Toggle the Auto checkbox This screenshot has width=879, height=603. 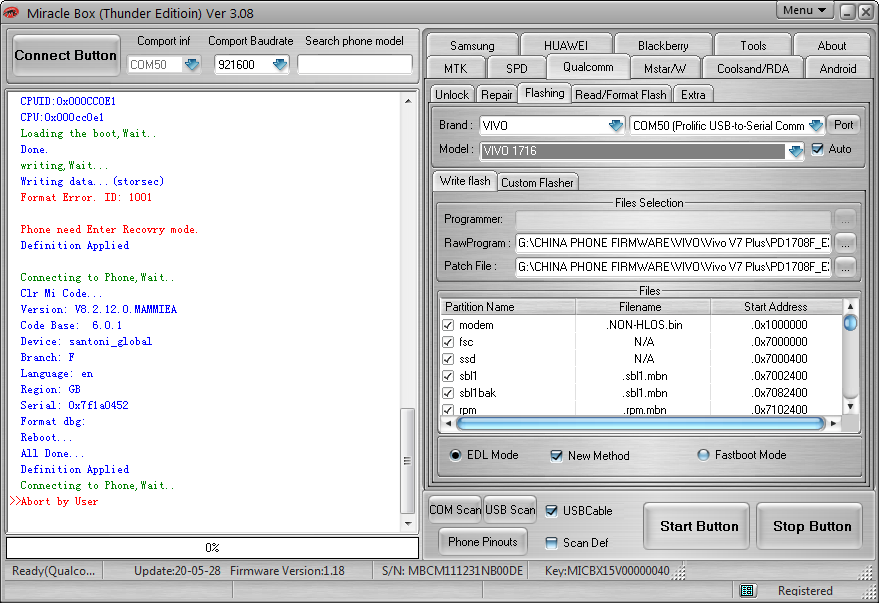click(818, 149)
